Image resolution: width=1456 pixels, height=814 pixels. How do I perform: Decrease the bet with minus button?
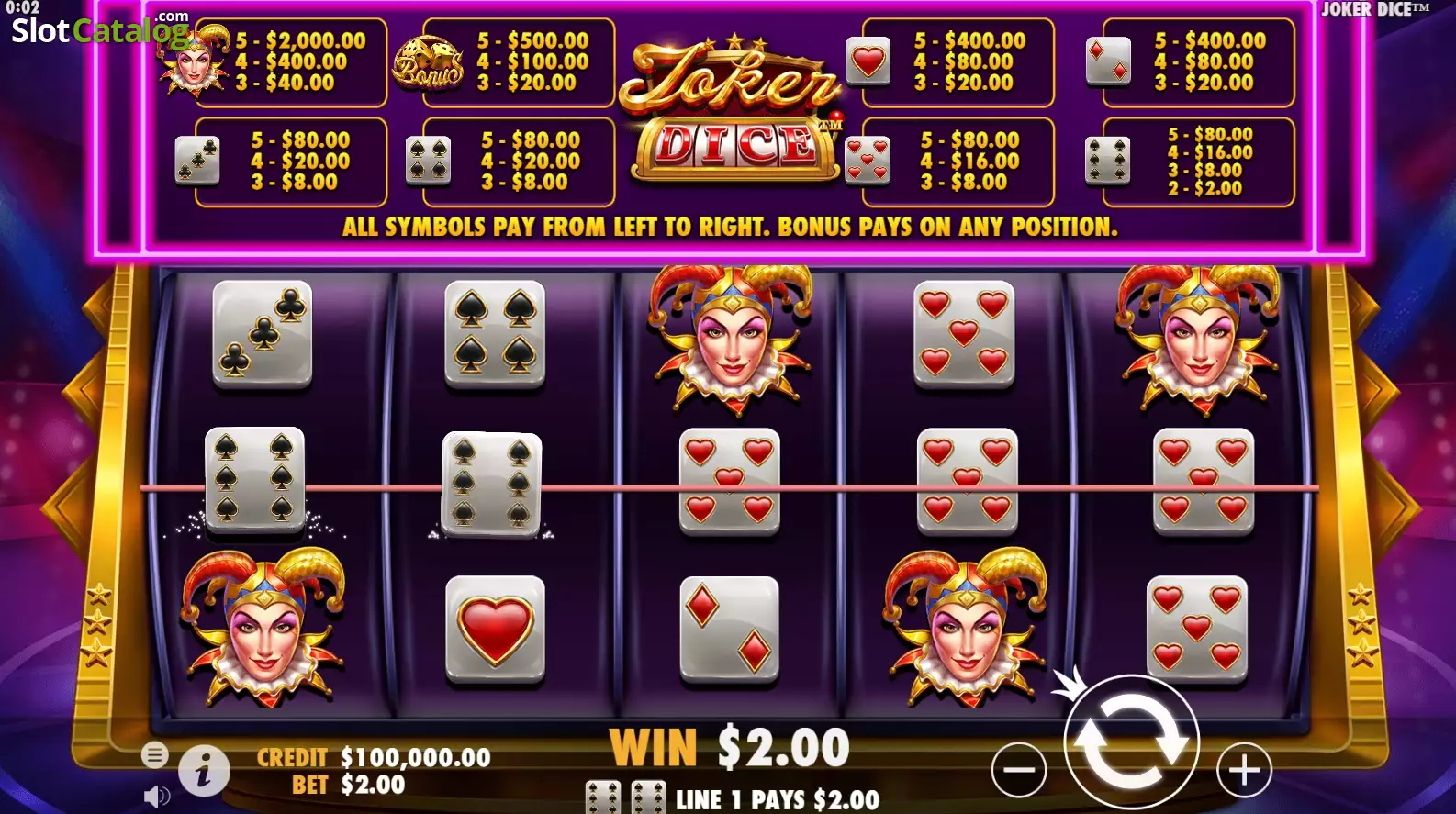click(x=1019, y=769)
